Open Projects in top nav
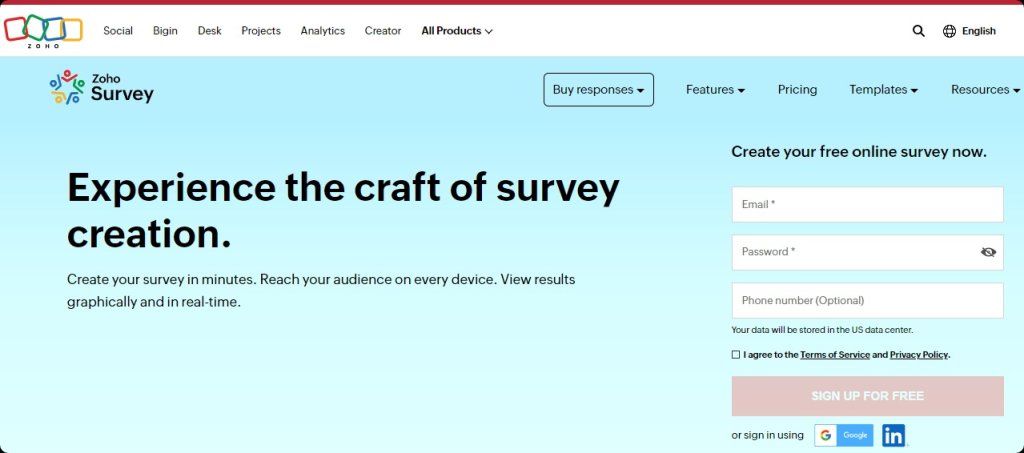1024x453 pixels. 261,31
